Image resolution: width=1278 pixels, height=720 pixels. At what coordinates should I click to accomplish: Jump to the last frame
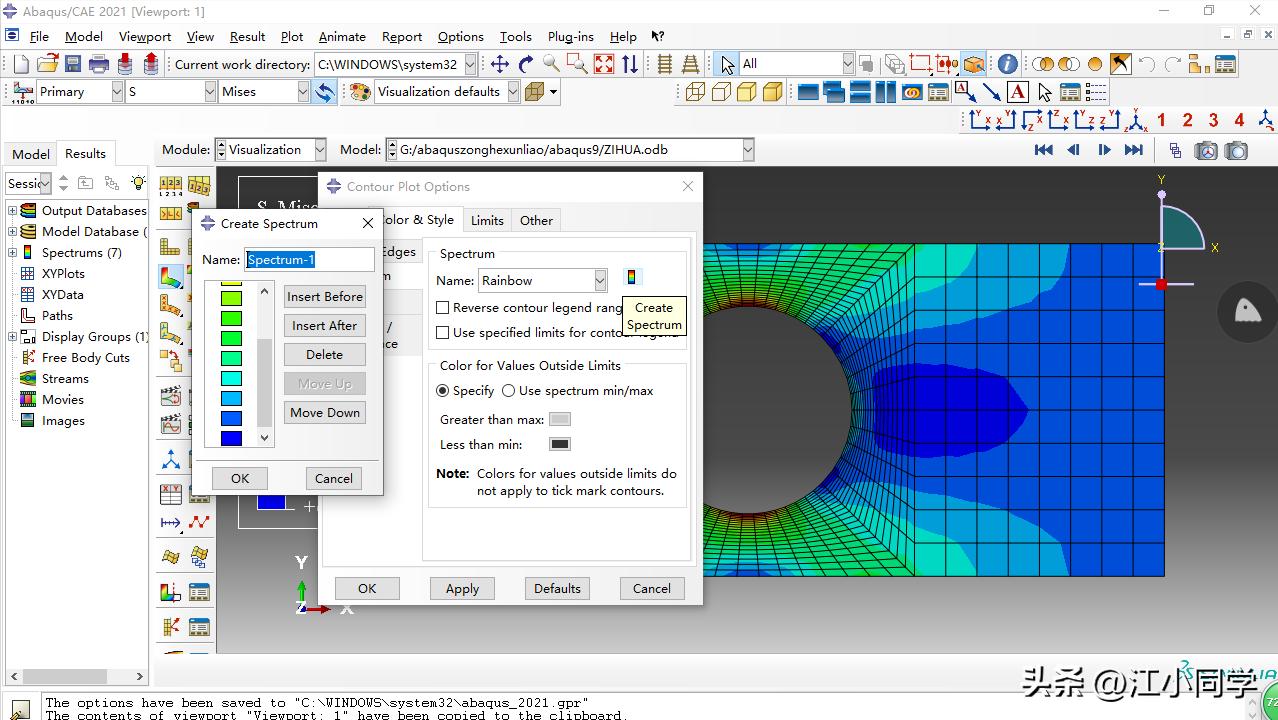(x=1133, y=150)
